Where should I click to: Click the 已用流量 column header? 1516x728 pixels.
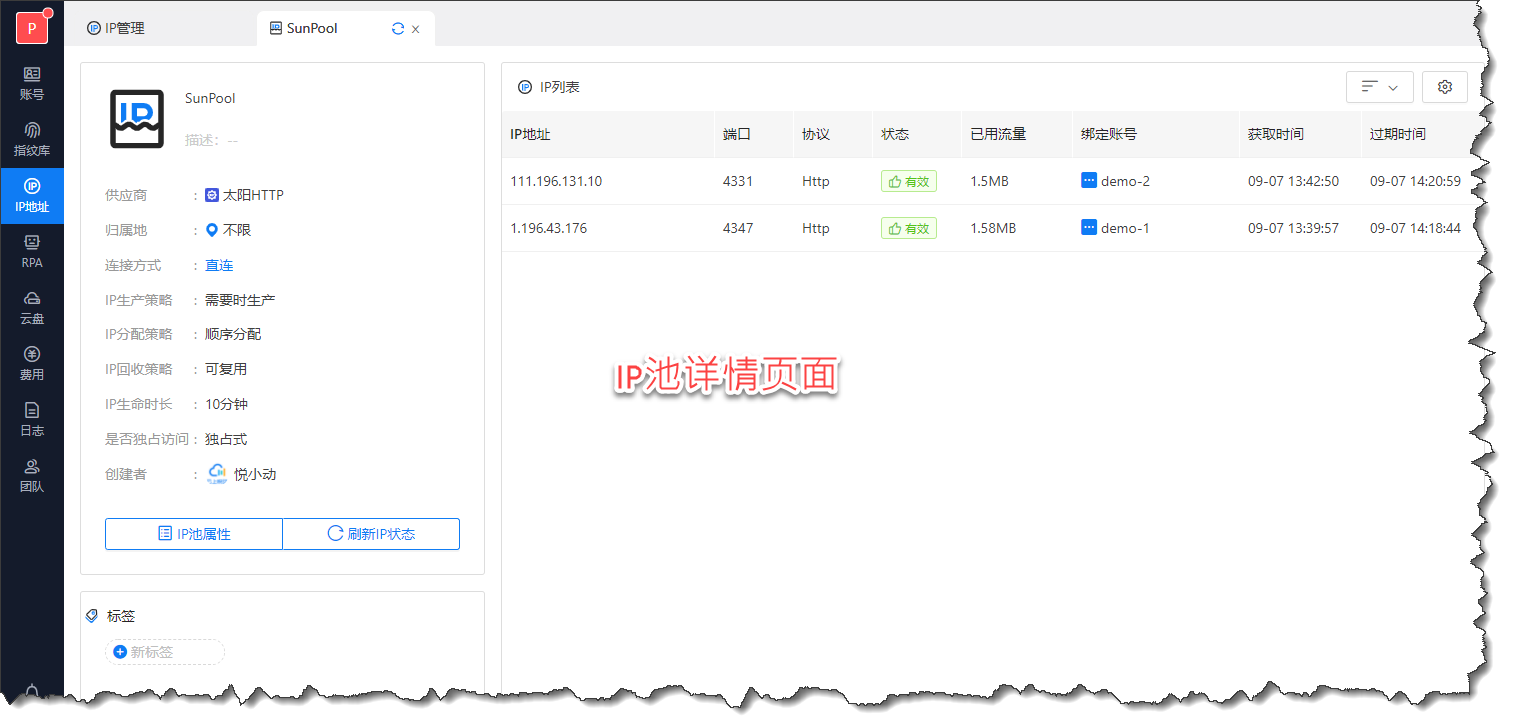pos(1017,134)
